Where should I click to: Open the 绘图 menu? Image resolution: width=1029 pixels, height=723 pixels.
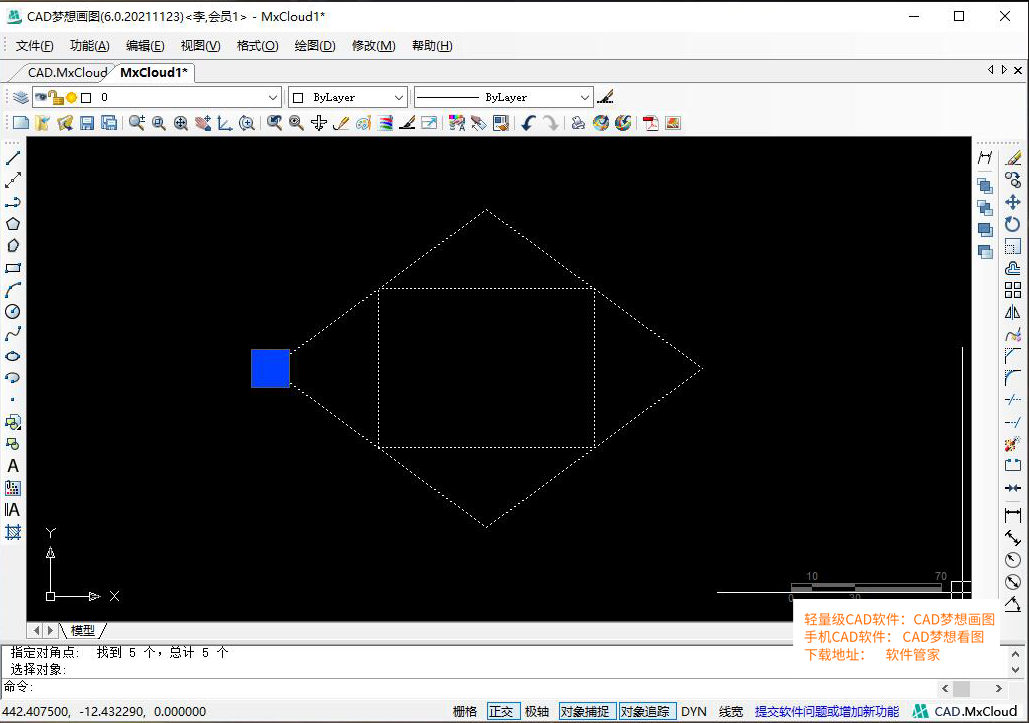click(314, 45)
